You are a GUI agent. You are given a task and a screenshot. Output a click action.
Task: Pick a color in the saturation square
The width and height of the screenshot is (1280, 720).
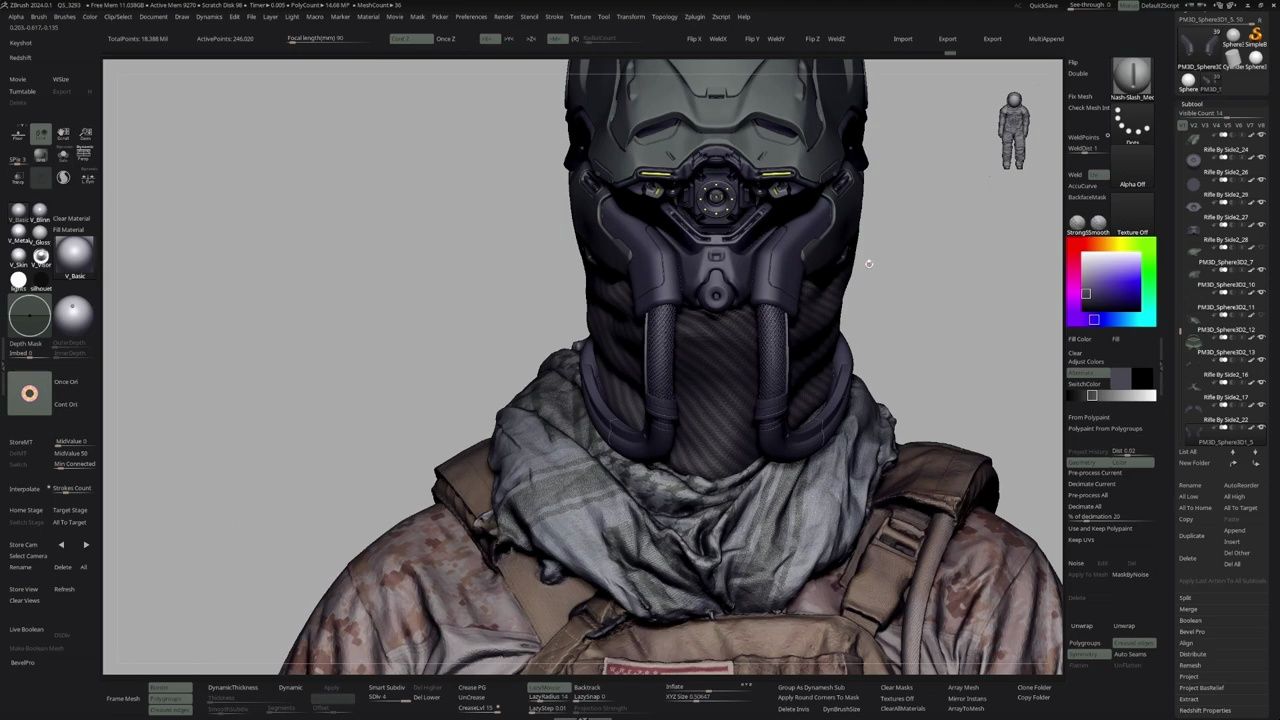pos(1110,282)
